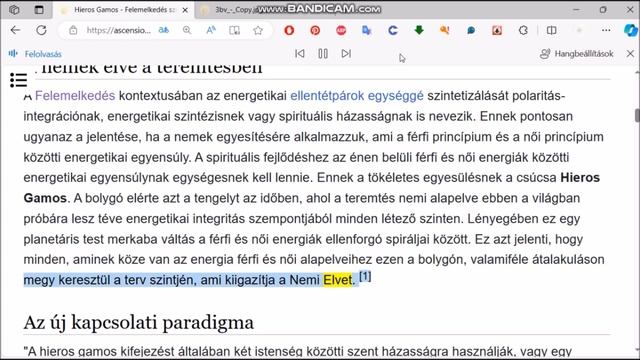
Task: Open the blue C-shaped extension icon
Action: [x=393, y=30]
